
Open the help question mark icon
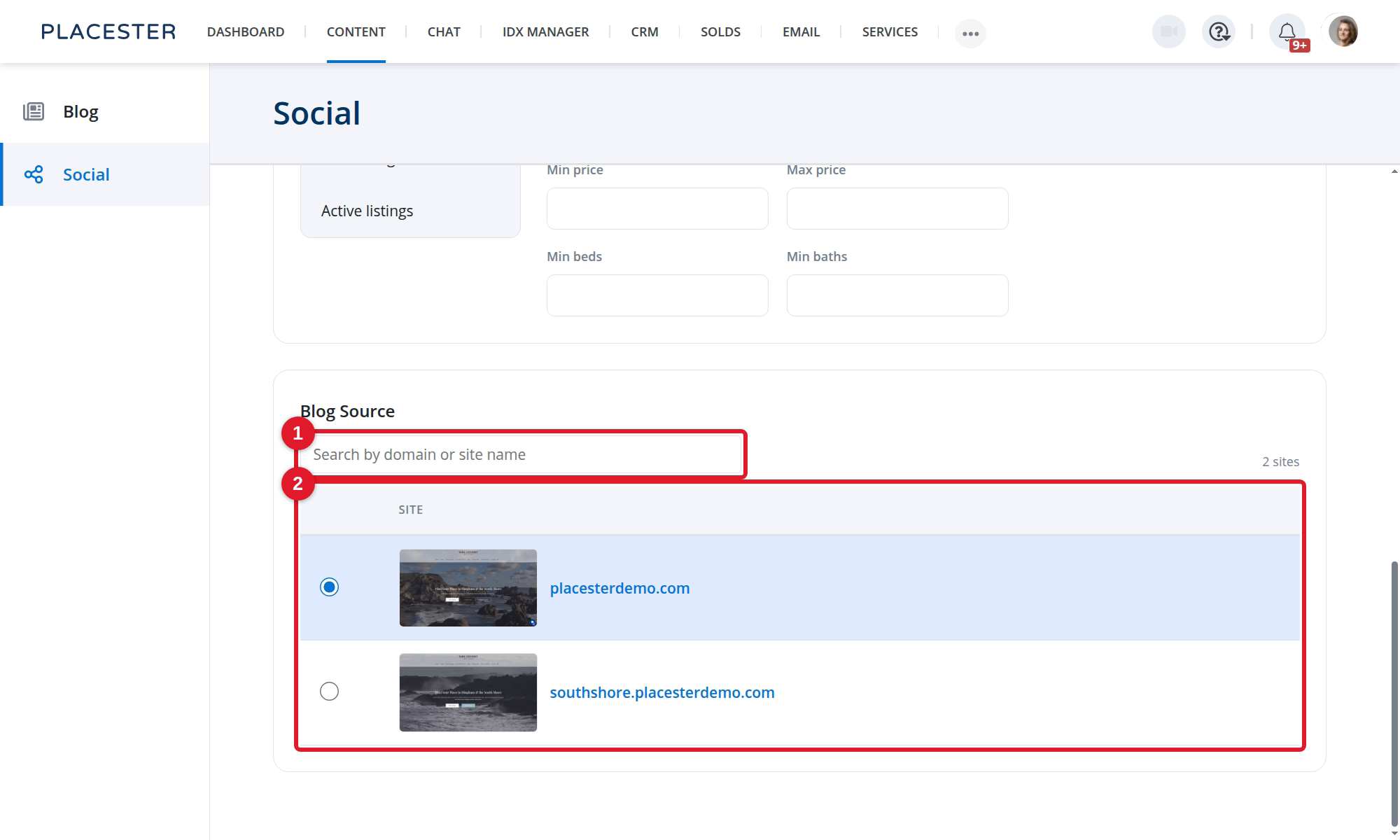(x=1219, y=31)
